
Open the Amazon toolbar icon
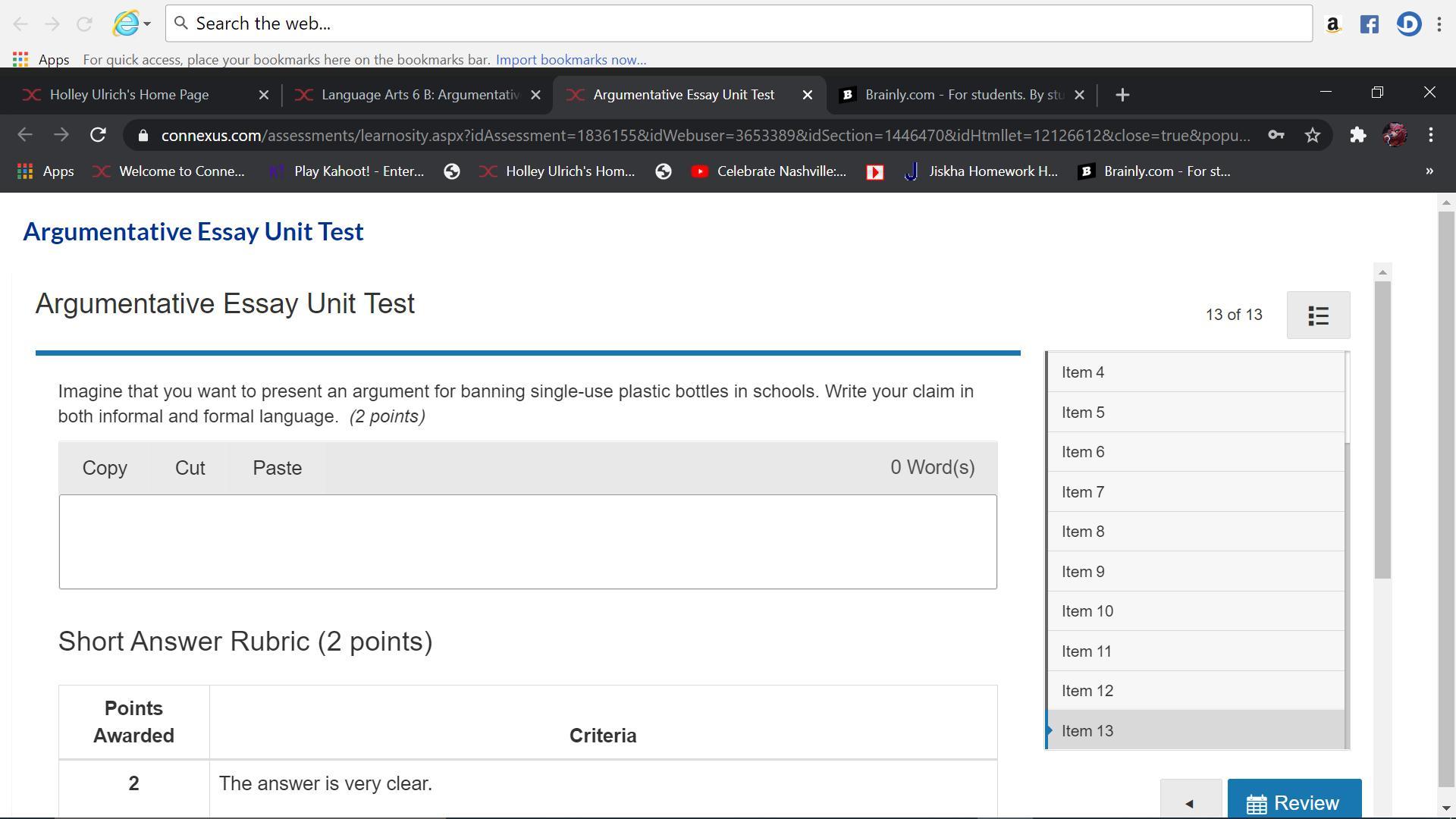click(x=1332, y=24)
